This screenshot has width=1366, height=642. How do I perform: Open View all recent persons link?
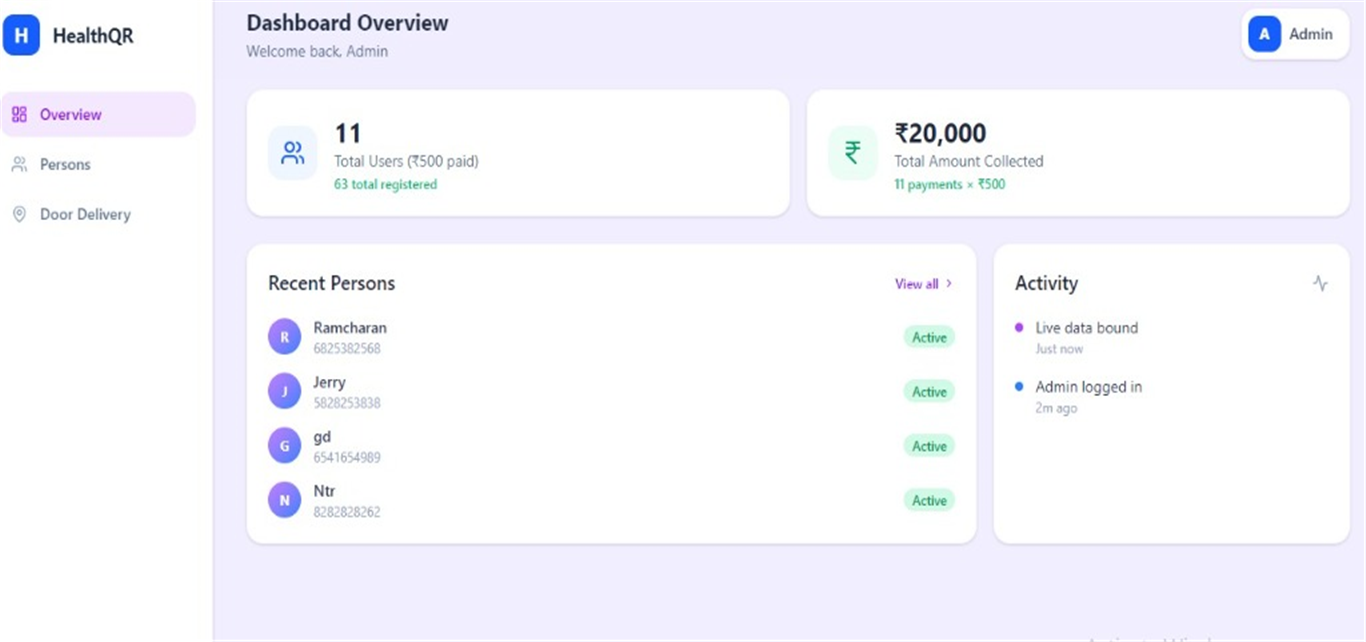coord(917,284)
